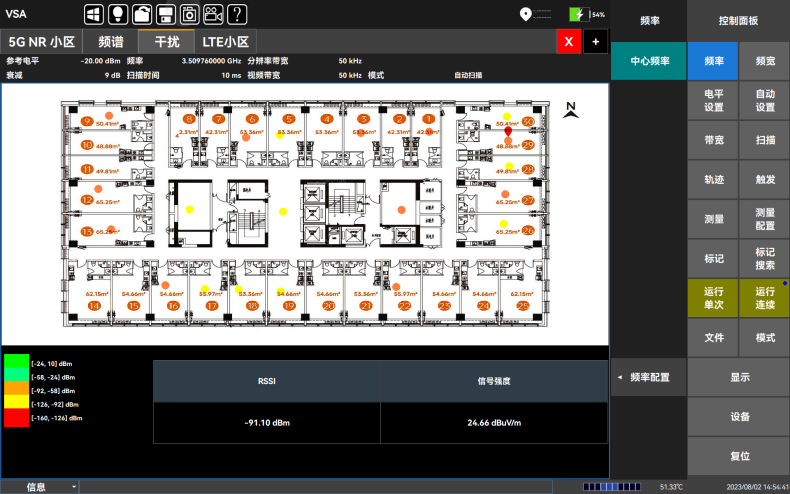Click the video recorder icon
Viewport: 790px width, 494px height.
[x=213, y=14]
